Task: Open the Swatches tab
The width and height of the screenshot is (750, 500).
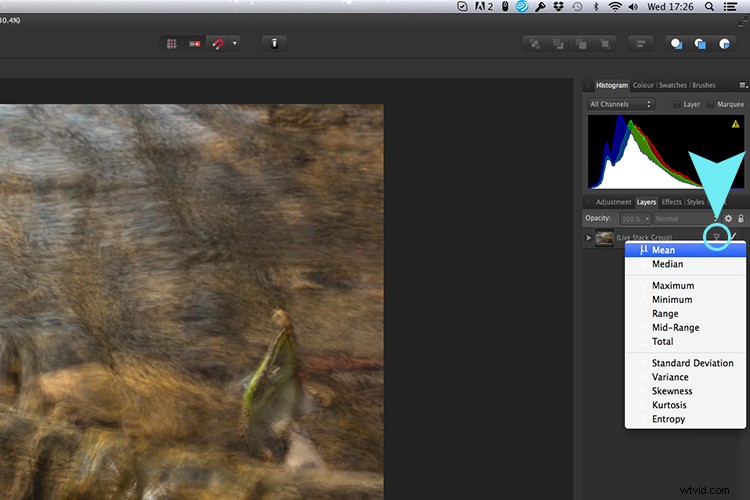Action: (673, 85)
